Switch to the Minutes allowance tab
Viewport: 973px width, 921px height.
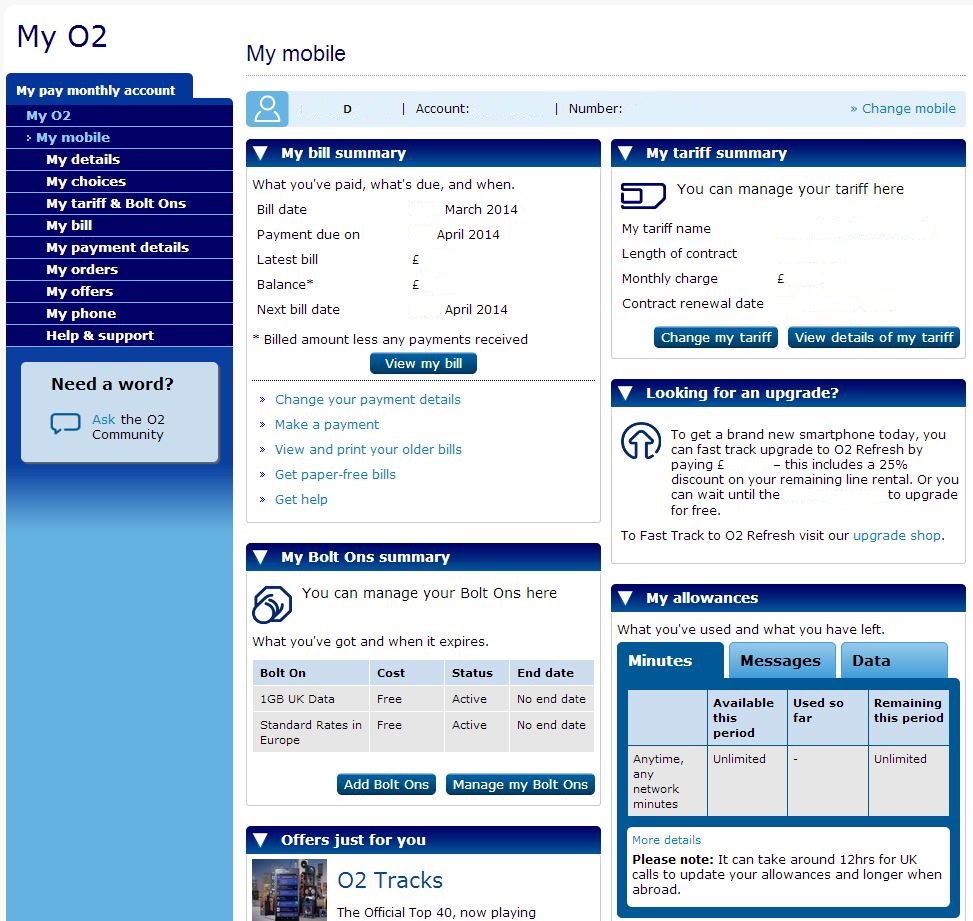tap(670, 661)
